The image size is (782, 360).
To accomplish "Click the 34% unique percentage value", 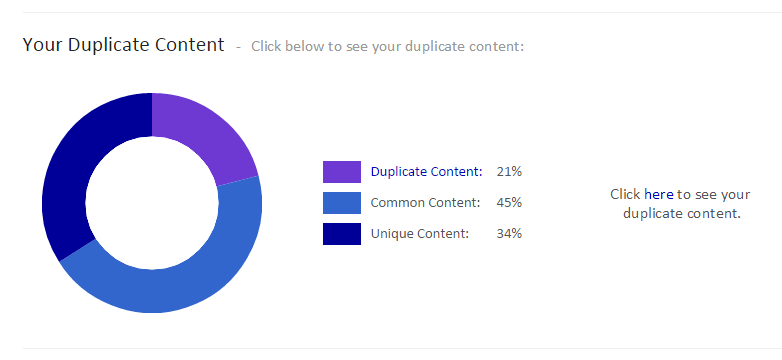I will [x=509, y=234].
